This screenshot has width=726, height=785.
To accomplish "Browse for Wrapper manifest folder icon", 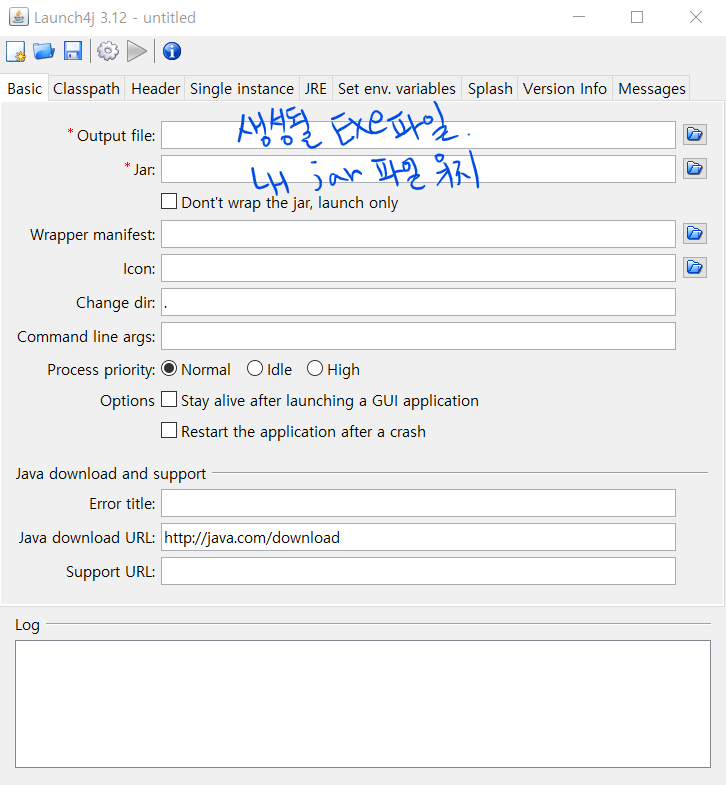I will tap(695, 233).
